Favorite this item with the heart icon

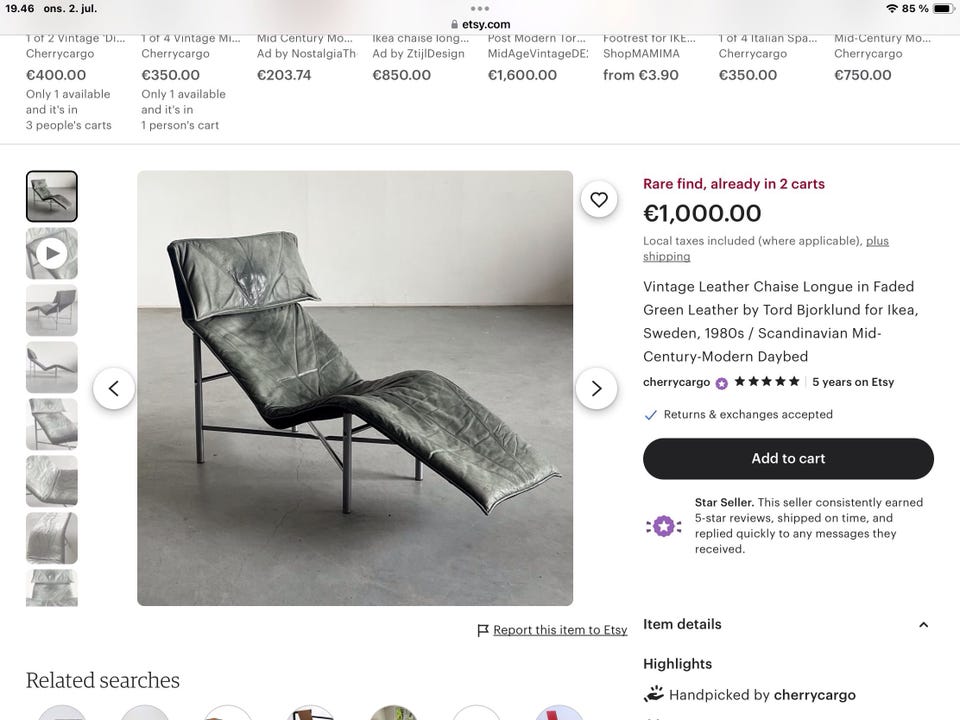tap(598, 200)
